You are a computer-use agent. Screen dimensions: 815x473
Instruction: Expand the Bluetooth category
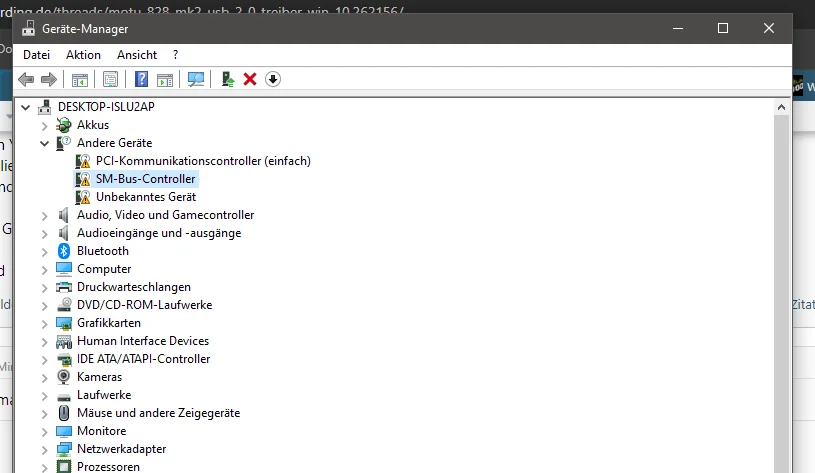(x=45, y=252)
